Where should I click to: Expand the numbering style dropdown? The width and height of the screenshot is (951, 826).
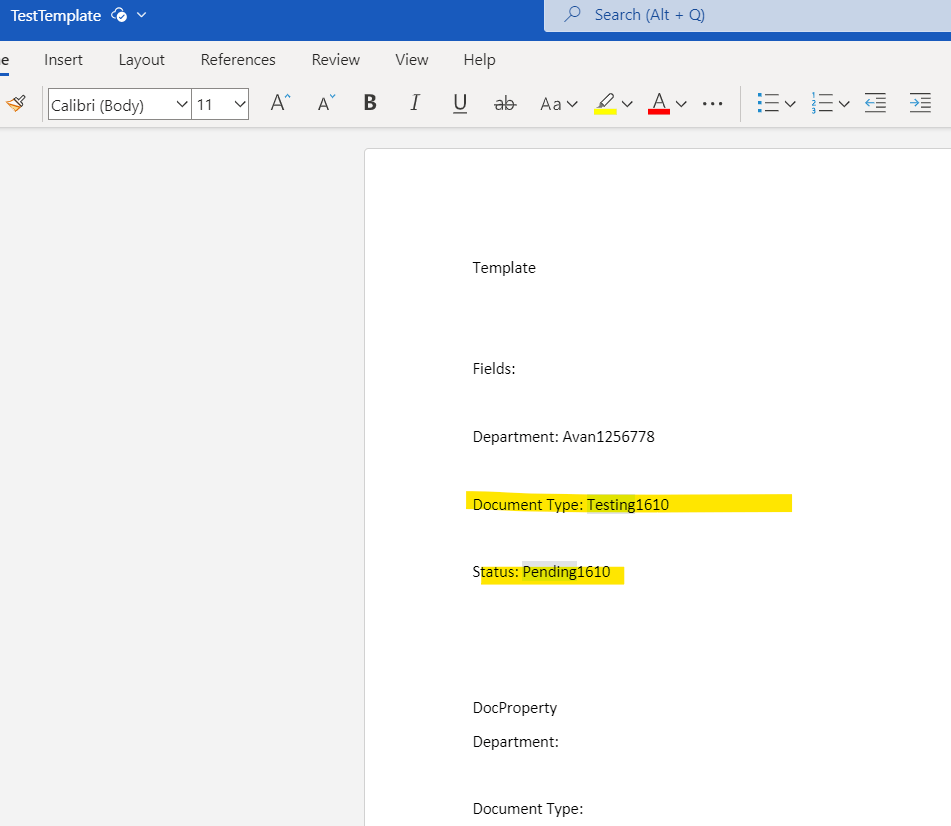[844, 104]
